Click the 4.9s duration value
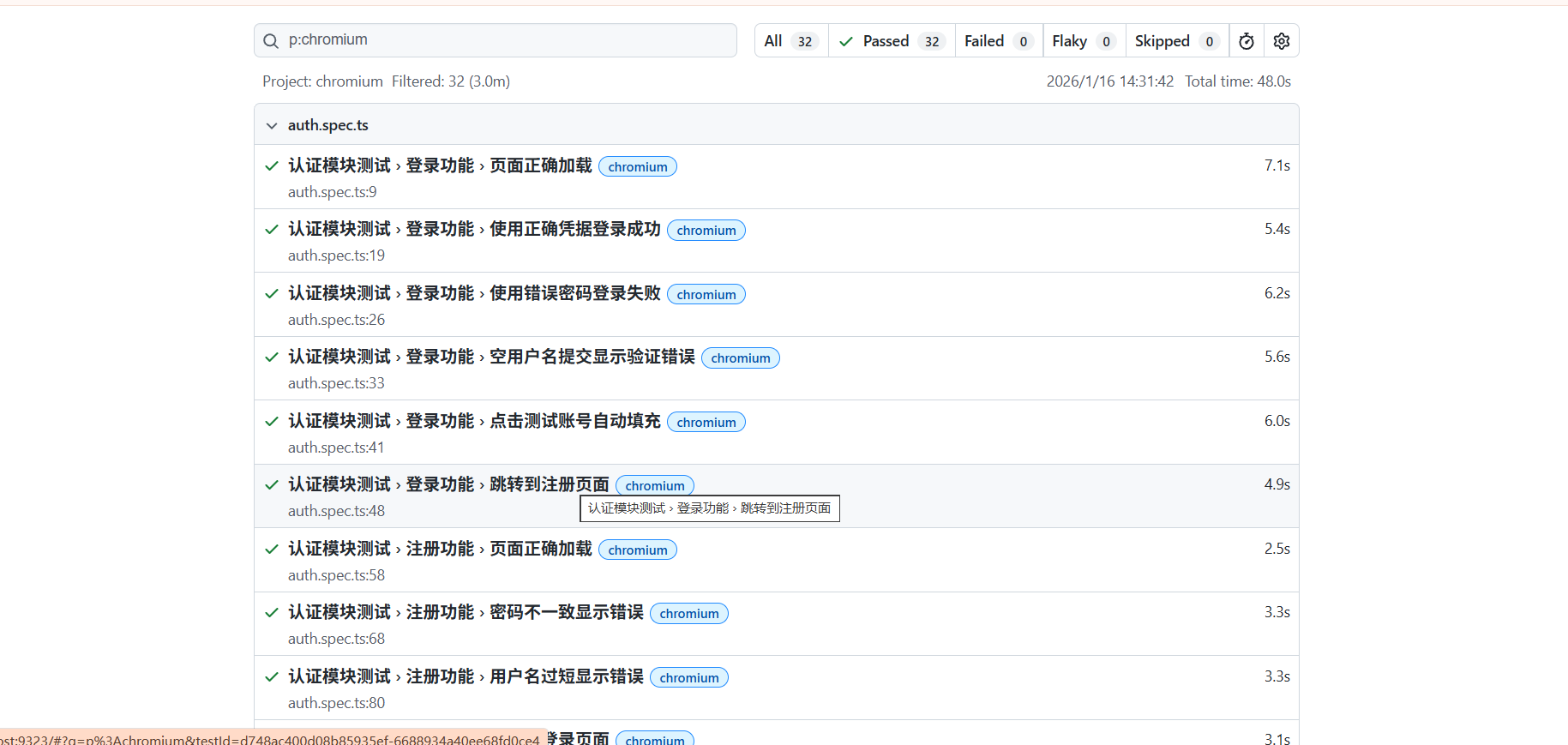The image size is (1568, 745). 1277,484
